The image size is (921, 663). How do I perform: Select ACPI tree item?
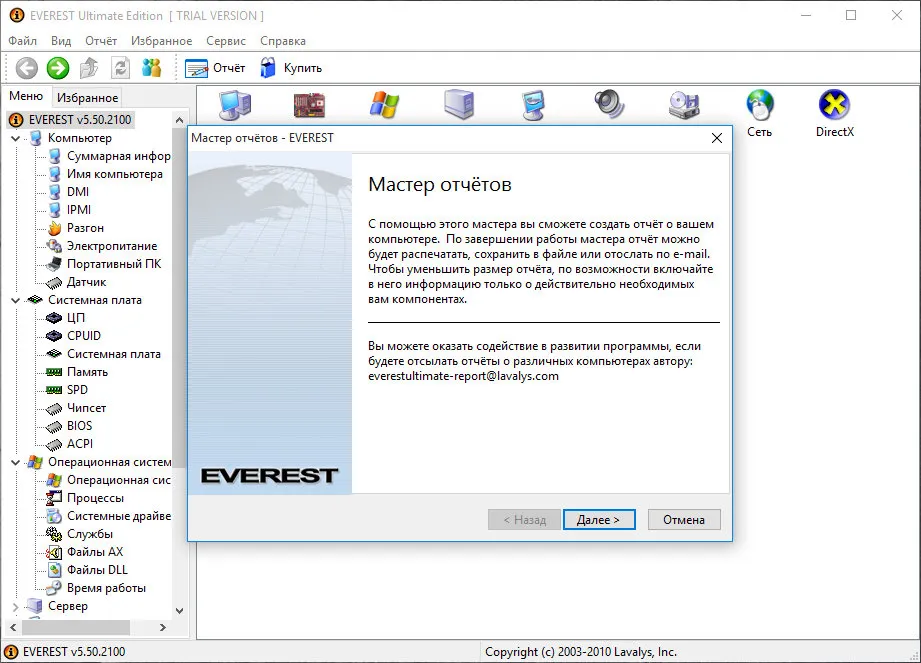tap(70, 444)
